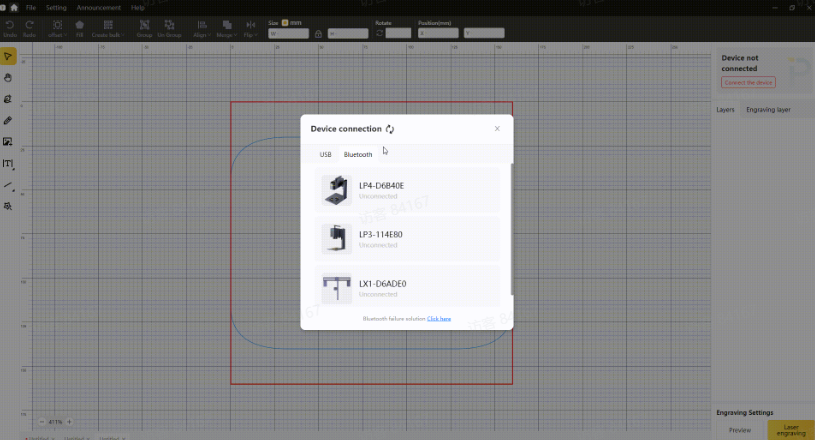Open the Bluetooth failure 'Click here' link
The image size is (815, 440).
pyautogui.click(x=439, y=319)
